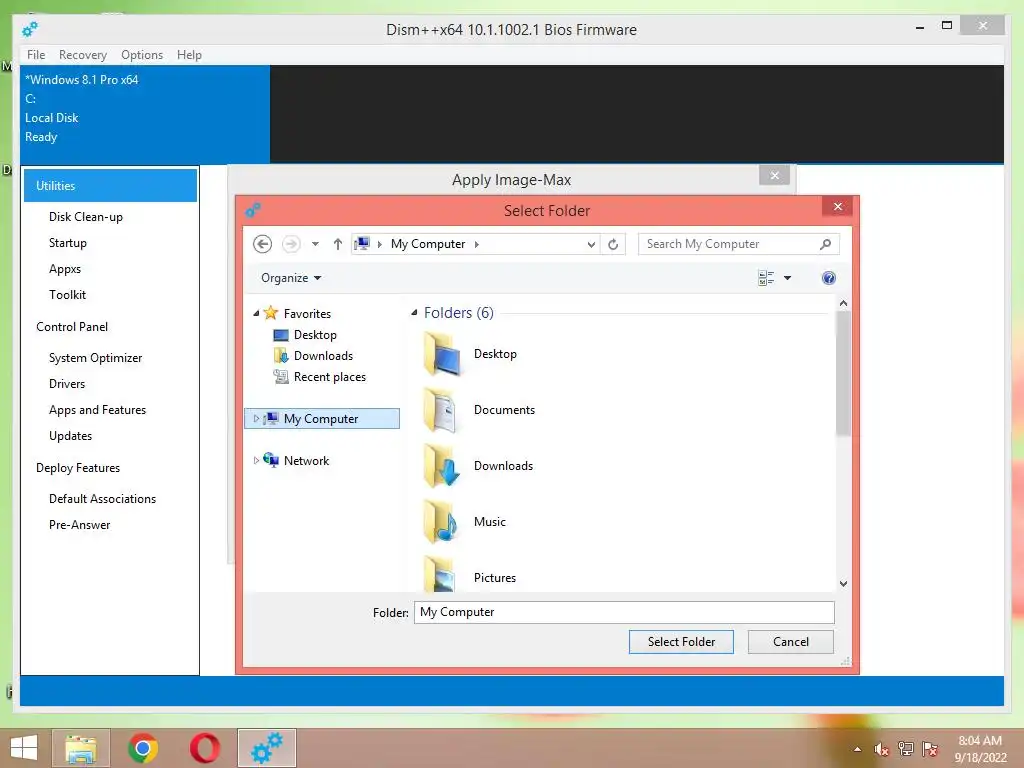The image size is (1024, 768).
Task: Expand the Network tree node
Action: tap(256, 460)
